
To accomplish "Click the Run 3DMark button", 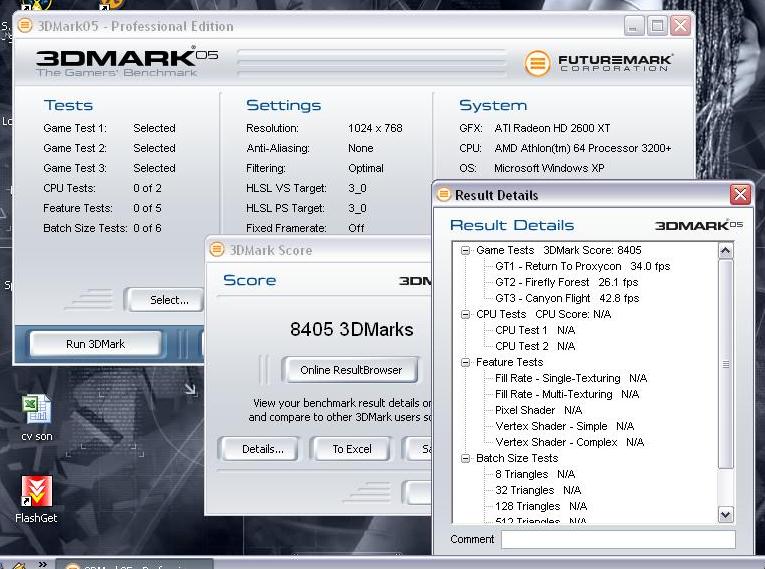I will pyautogui.click(x=96, y=344).
